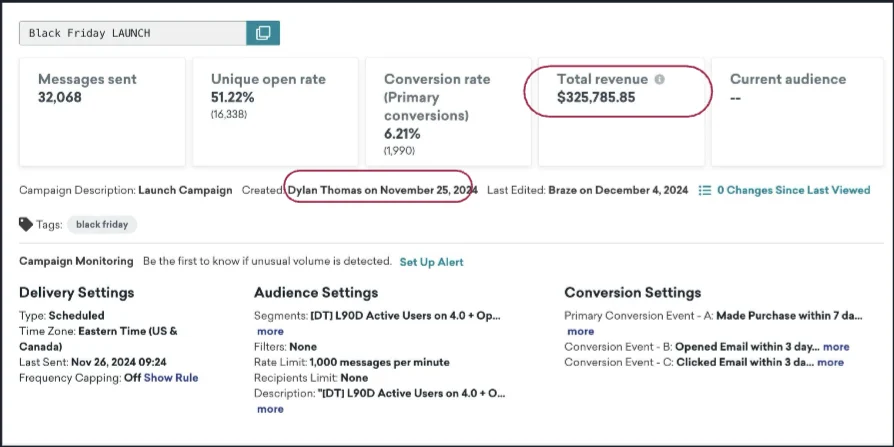Click the 6.21% conversion value
Screen dimensions: 894x447
402,134
